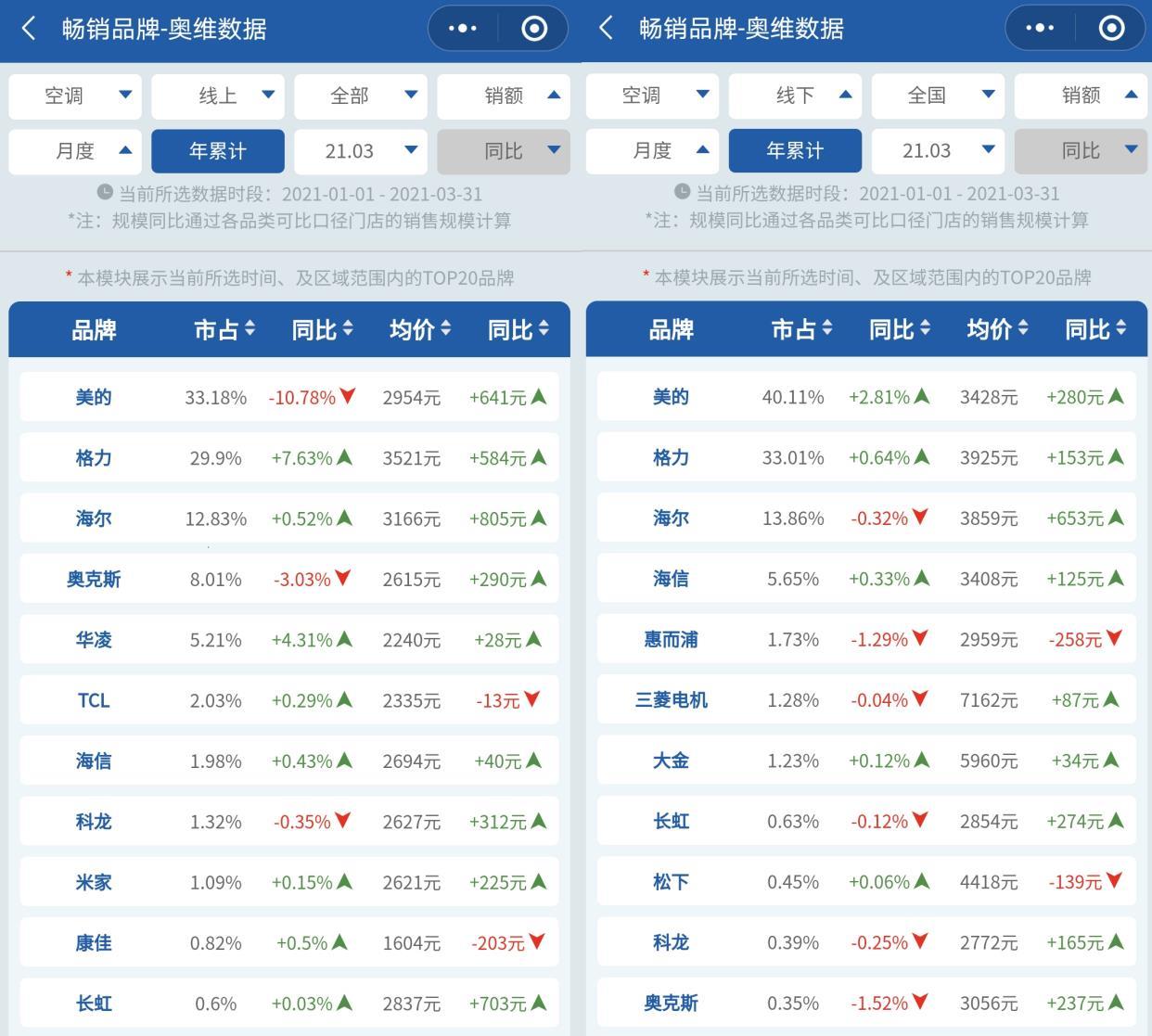Open right panel 销额 metric dropdown
Viewport: 1152px width, 1036px height.
1081,96
